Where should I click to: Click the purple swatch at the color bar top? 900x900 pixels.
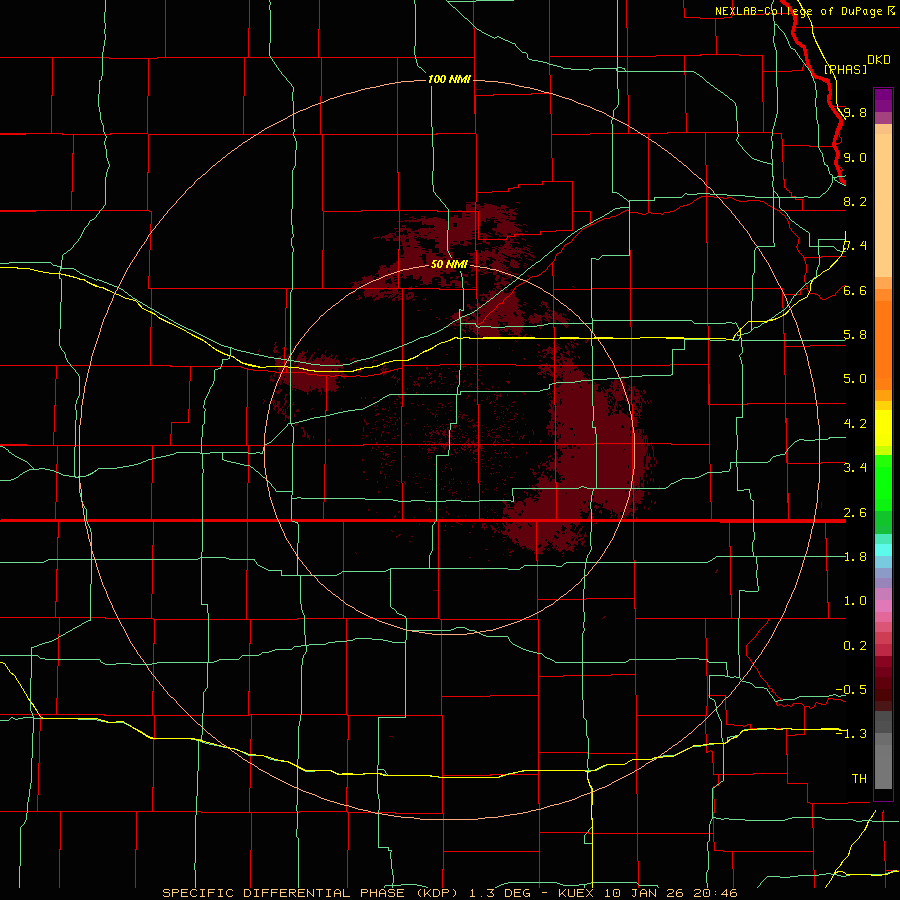[883, 100]
